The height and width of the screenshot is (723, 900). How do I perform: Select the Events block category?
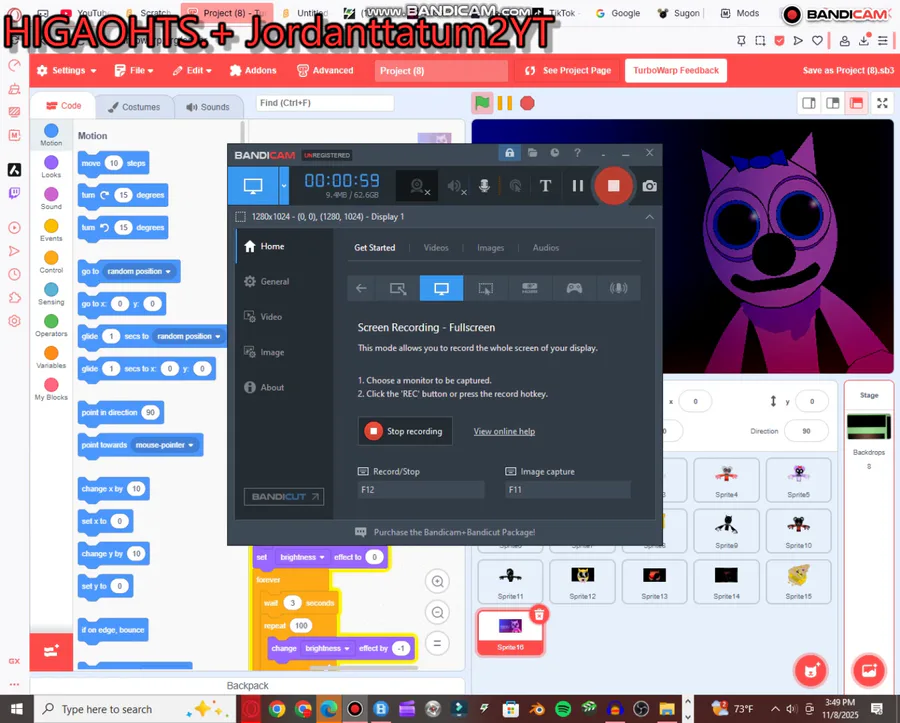pyautogui.click(x=51, y=230)
